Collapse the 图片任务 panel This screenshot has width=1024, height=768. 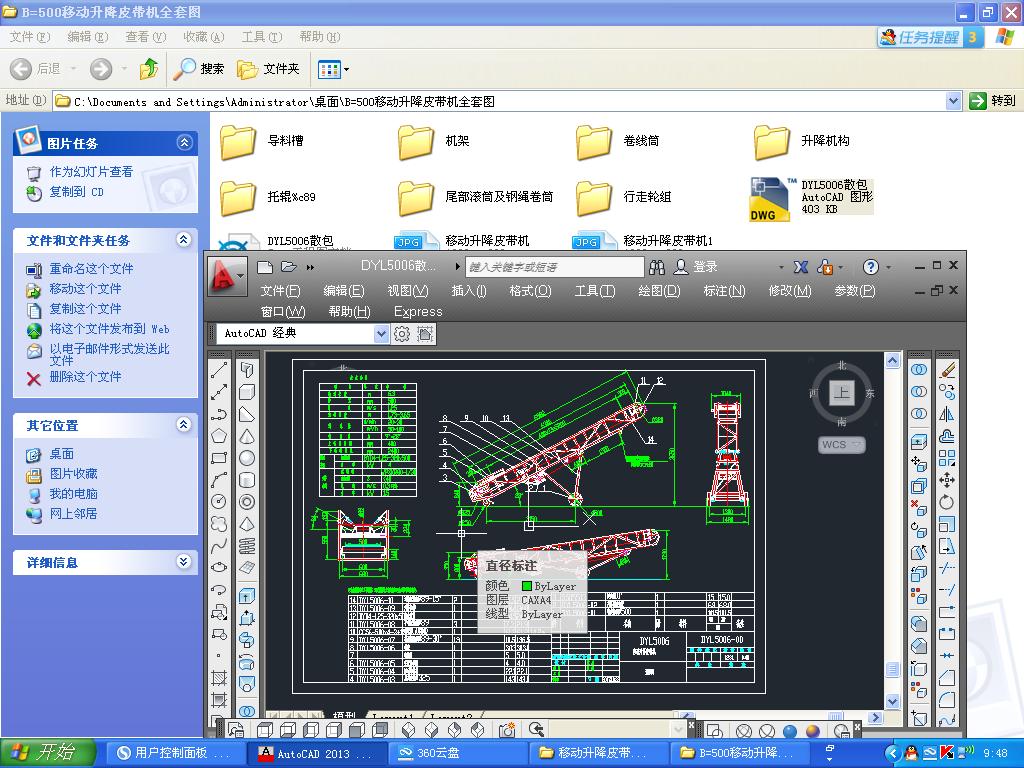(185, 142)
